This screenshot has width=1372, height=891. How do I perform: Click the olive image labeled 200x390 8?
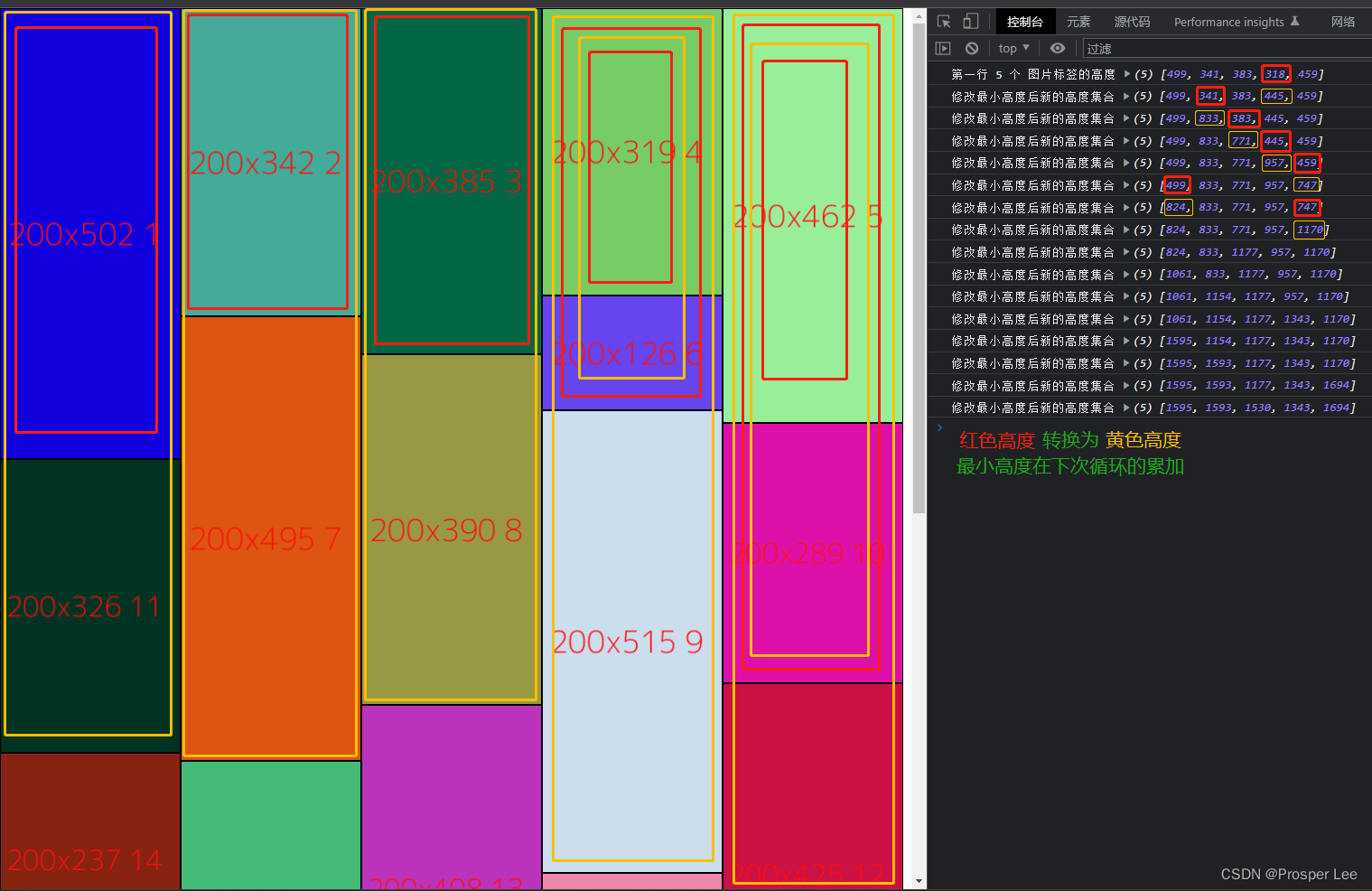click(452, 530)
